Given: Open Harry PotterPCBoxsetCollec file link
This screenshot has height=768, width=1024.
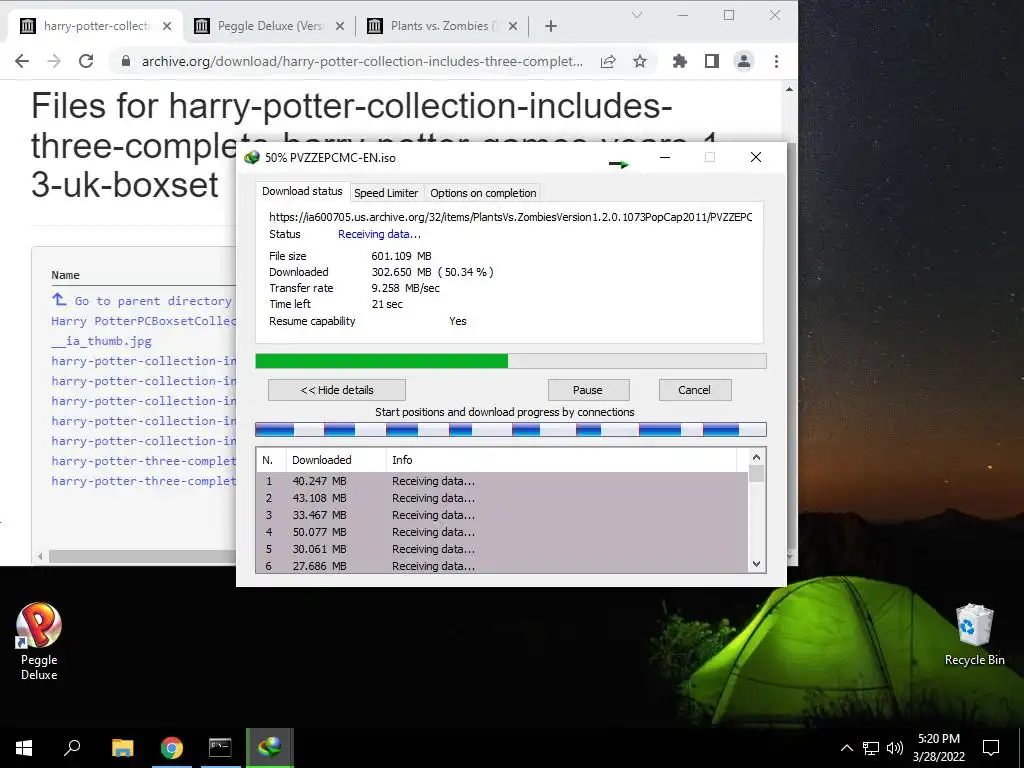Looking at the screenshot, I should coord(144,321).
